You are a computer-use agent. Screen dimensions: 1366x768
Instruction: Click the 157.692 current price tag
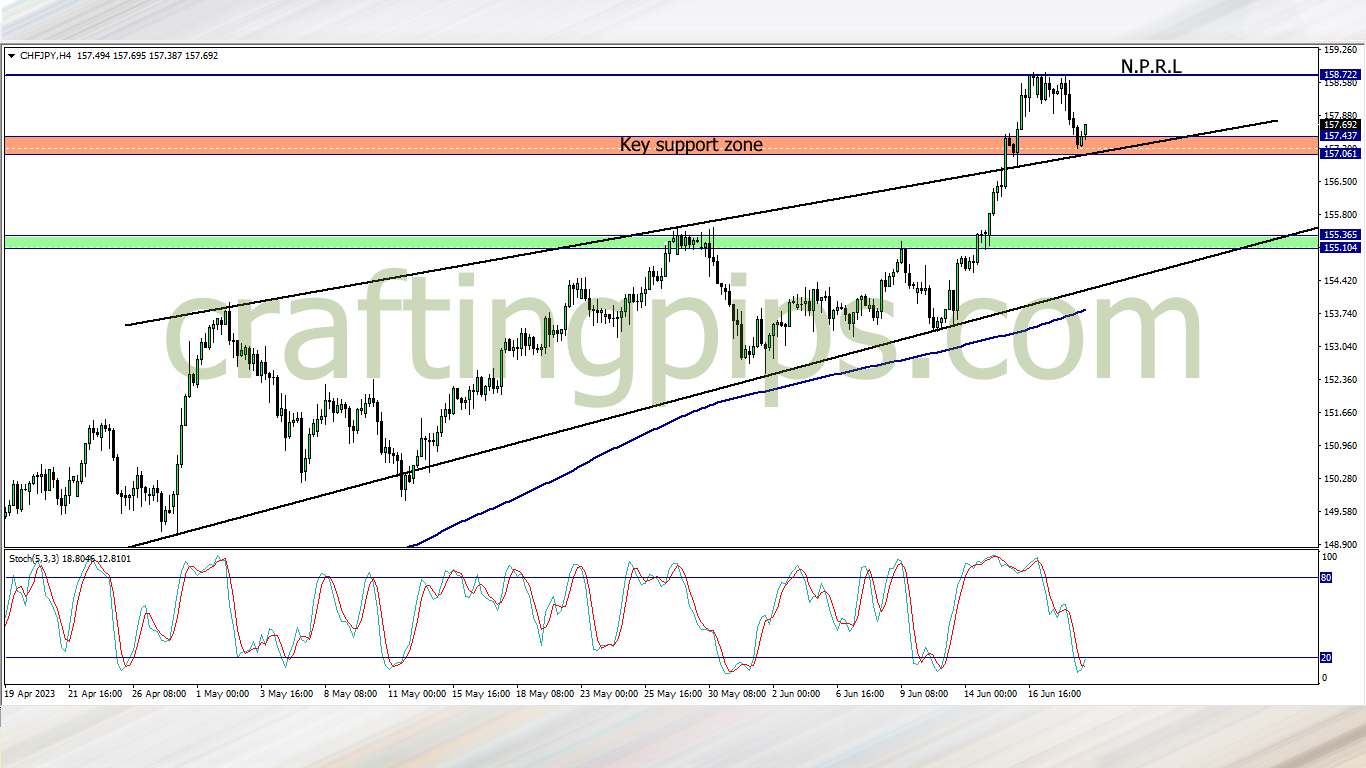[1340, 125]
